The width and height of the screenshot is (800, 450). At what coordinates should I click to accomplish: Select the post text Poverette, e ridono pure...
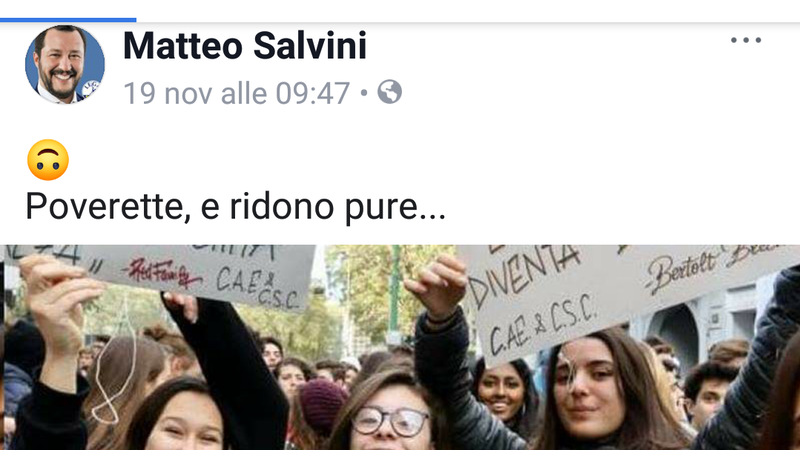tap(236, 207)
